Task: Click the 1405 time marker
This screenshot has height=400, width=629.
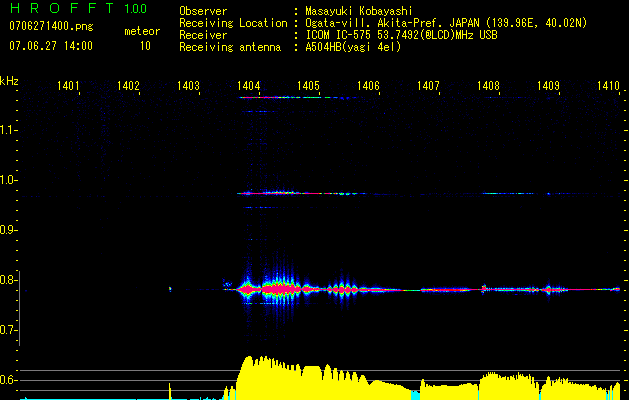Action: [308, 85]
